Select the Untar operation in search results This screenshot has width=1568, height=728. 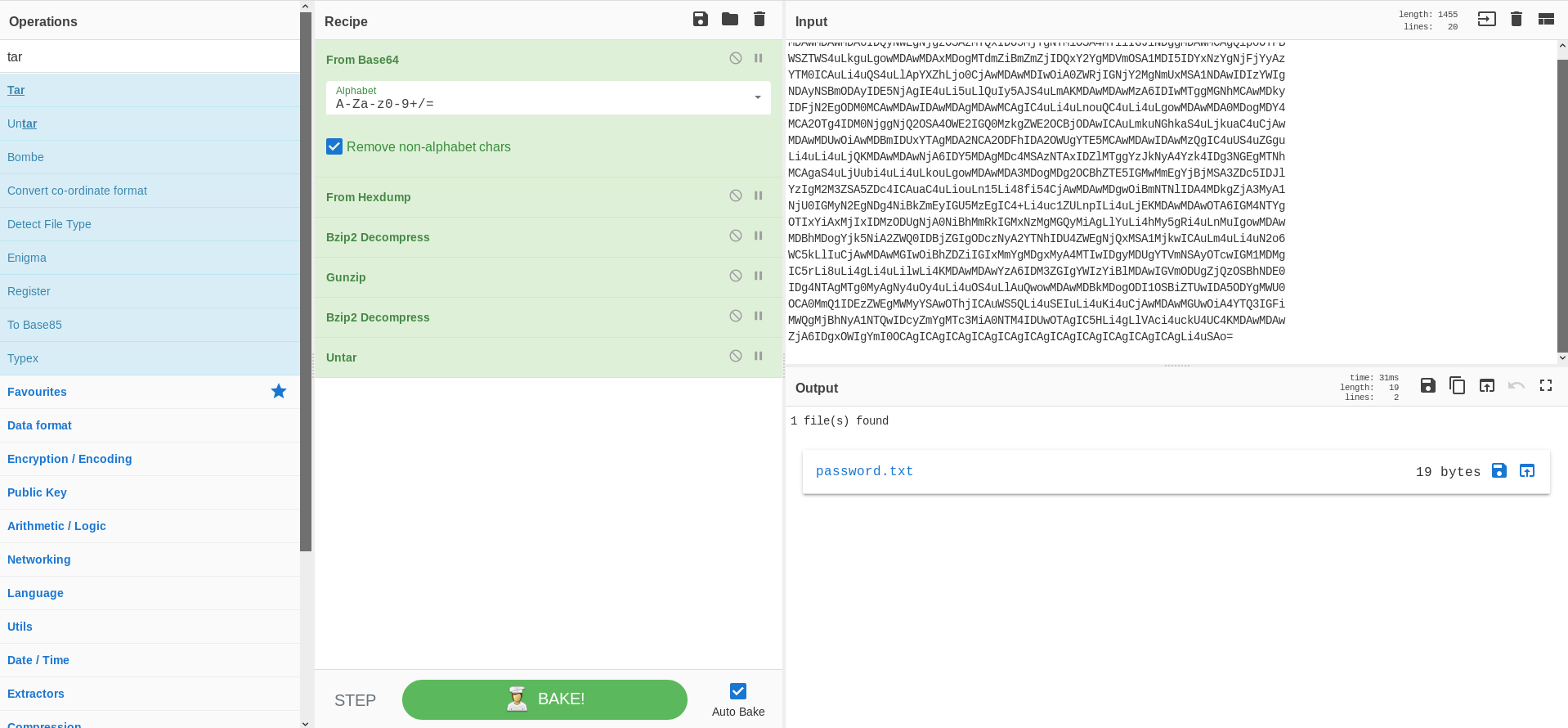22,124
